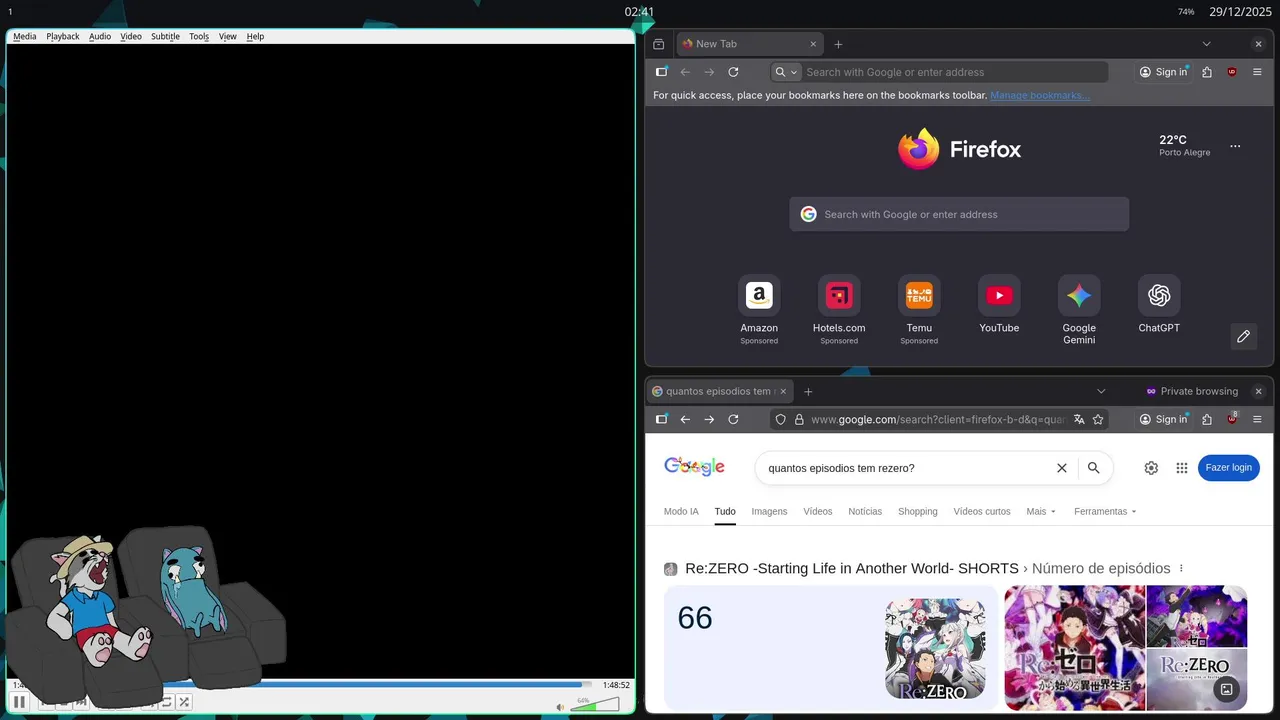Click the translate page icon
The image size is (1280, 720).
(1079, 420)
